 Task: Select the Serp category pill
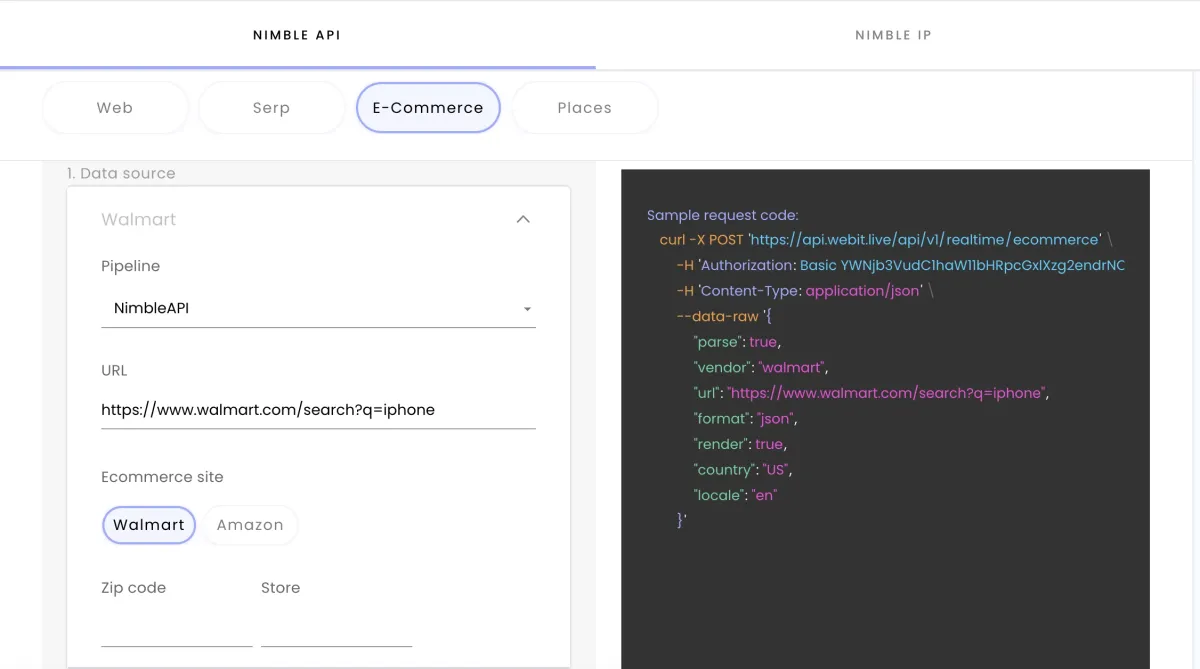point(271,108)
